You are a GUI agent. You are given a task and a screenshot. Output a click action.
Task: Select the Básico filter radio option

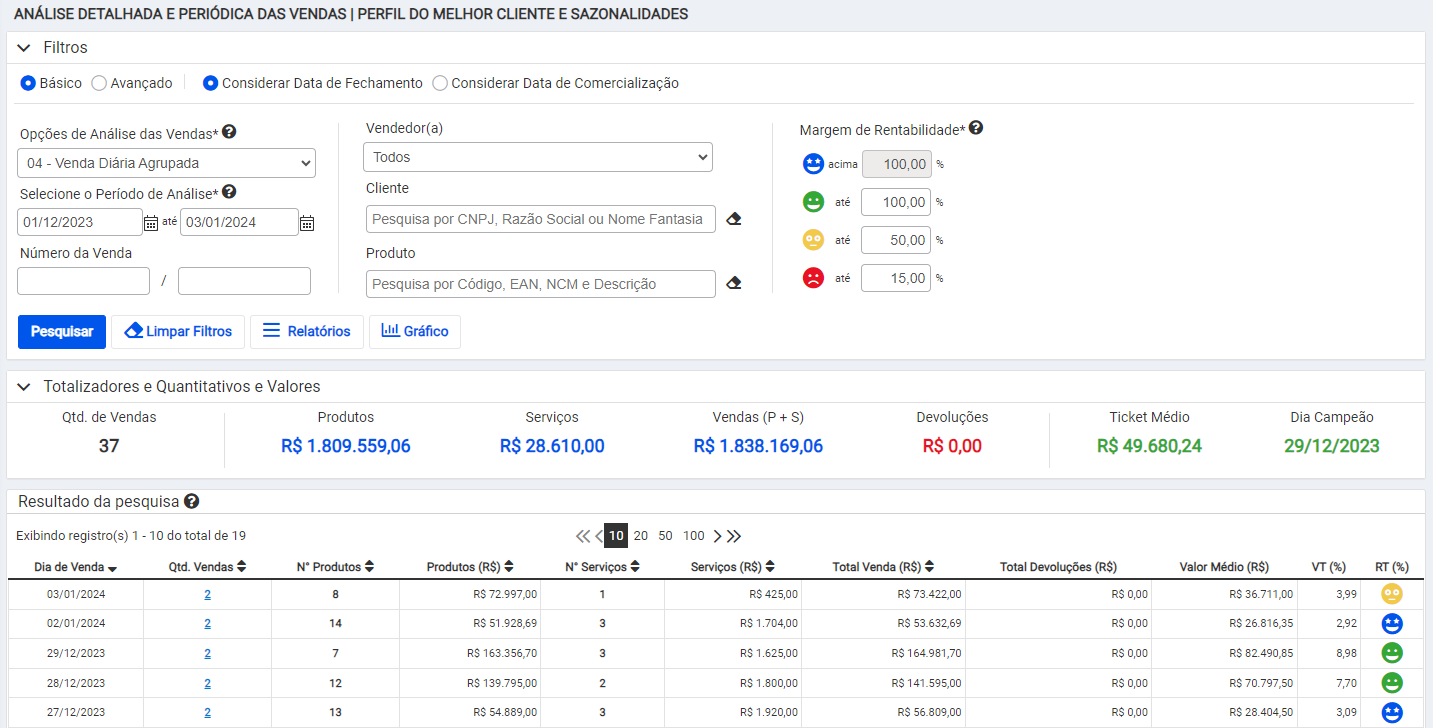pyautogui.click(x=28, y=83)
